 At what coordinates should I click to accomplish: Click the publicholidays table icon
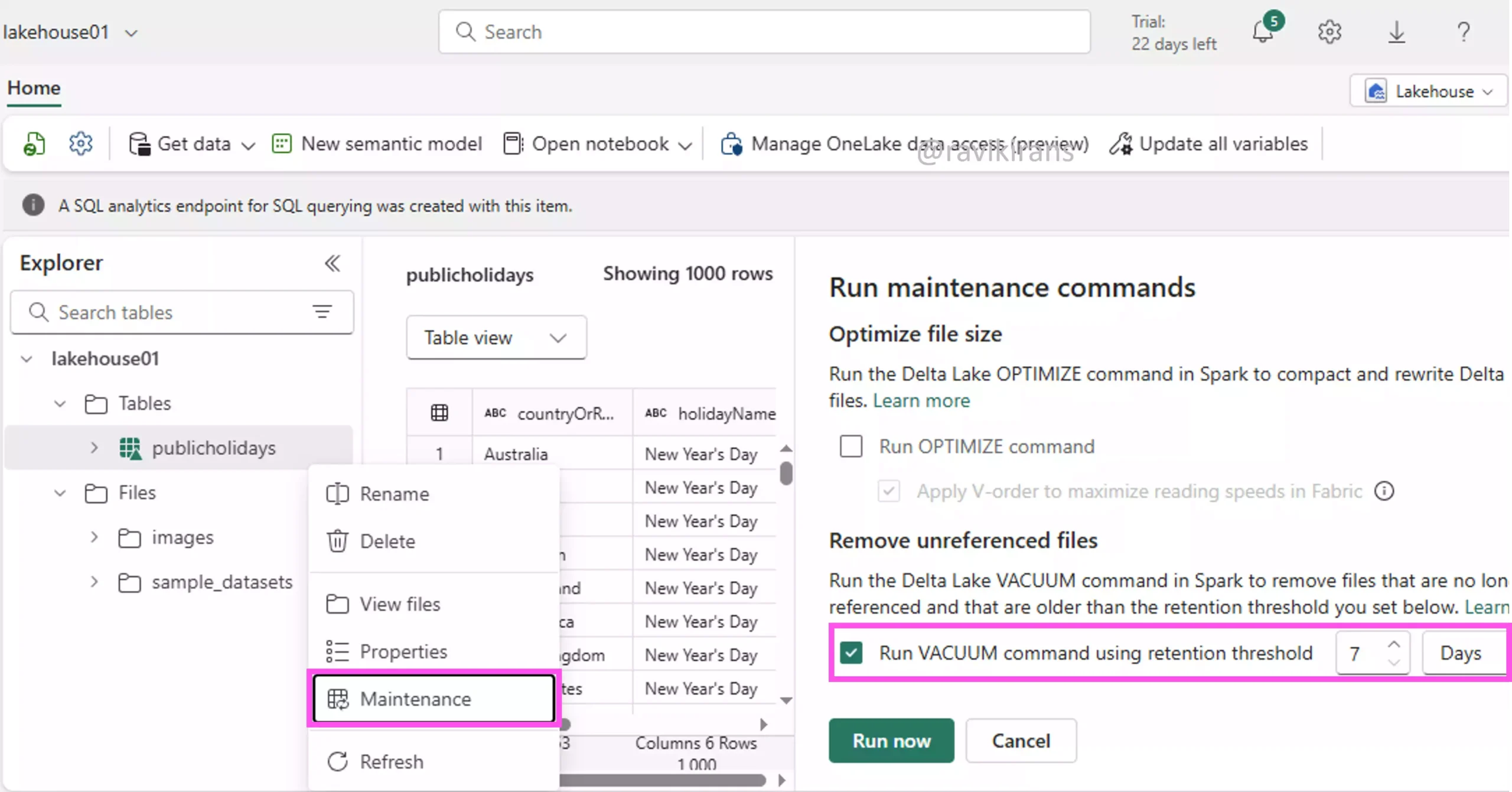click(x=131, y=448)
